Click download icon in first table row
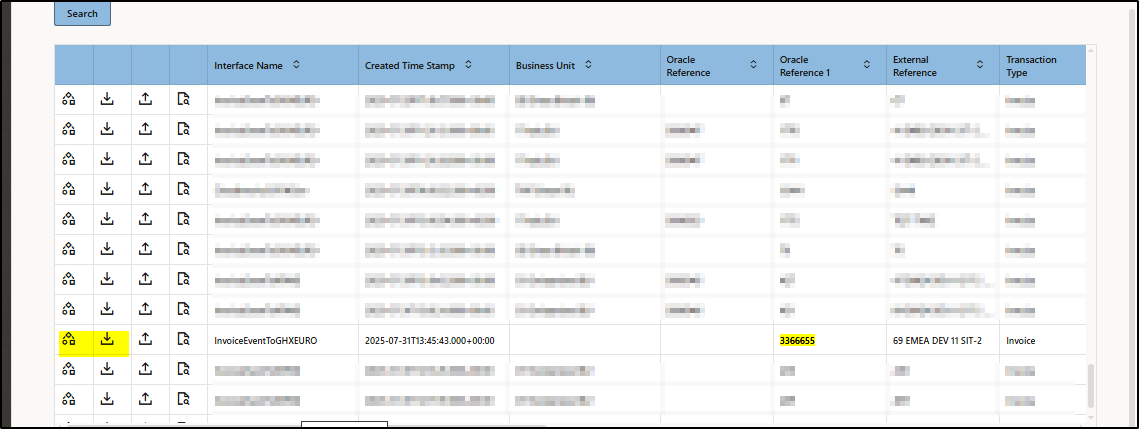 click(x=107, y=99)
